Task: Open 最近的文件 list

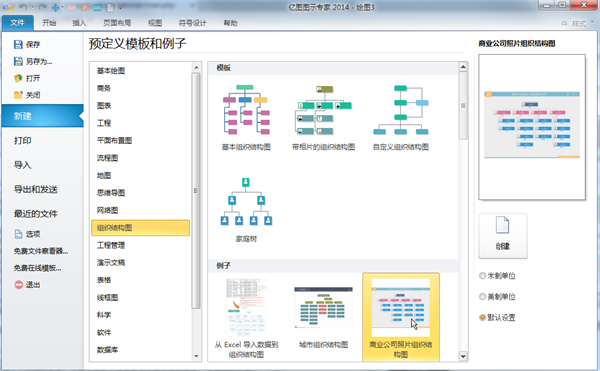Action: point(36,214)
